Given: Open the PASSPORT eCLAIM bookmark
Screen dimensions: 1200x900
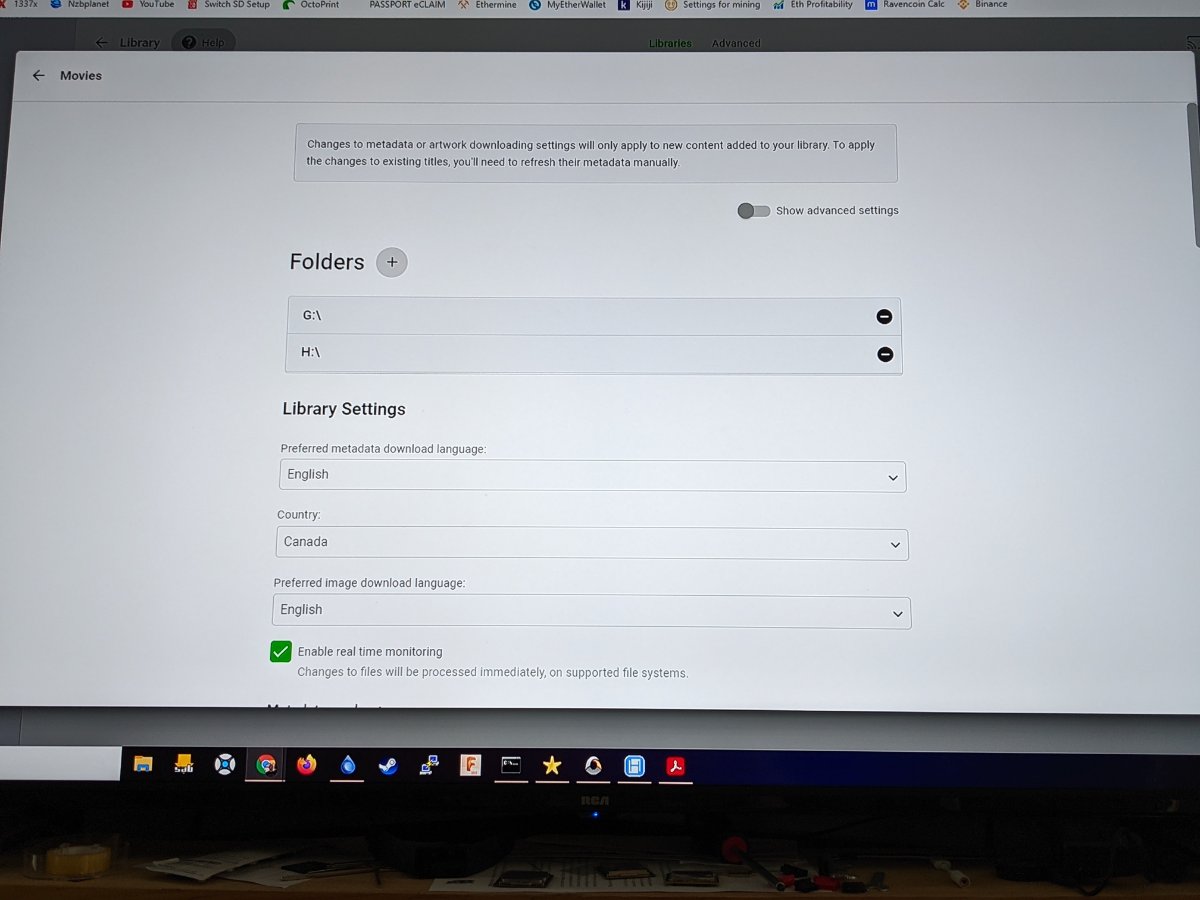Looking at the screenshot, I should 405,5.
